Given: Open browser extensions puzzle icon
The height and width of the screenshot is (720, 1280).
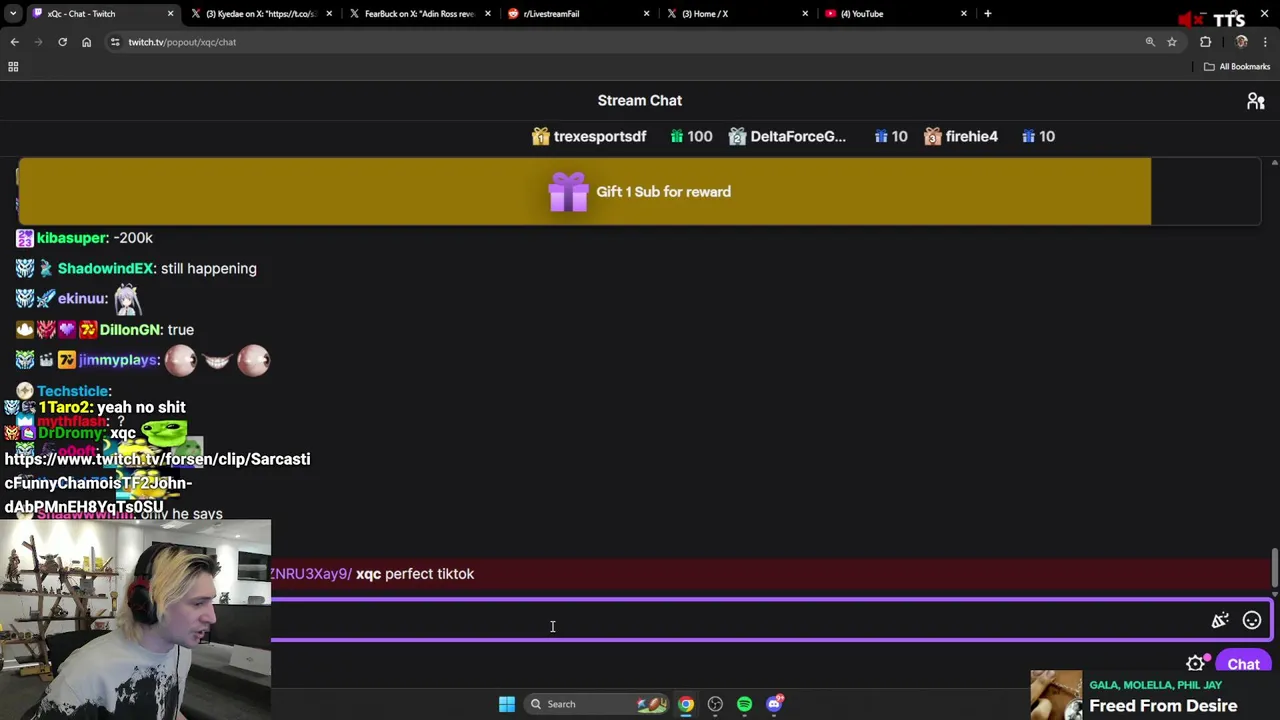Looking at the screenshot, I should point(1205,42).
